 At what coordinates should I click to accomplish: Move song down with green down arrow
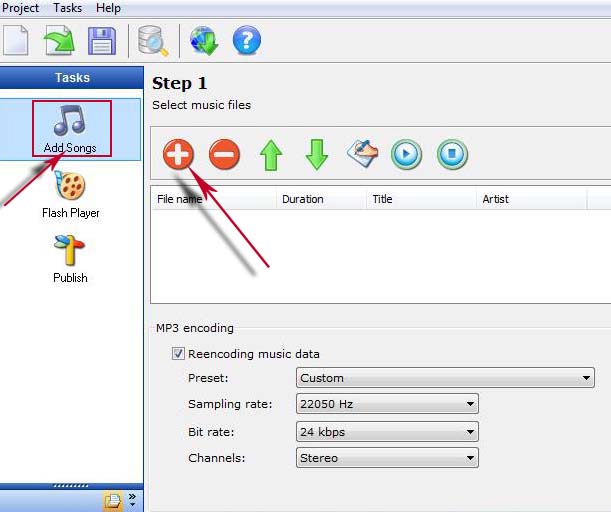317,155
